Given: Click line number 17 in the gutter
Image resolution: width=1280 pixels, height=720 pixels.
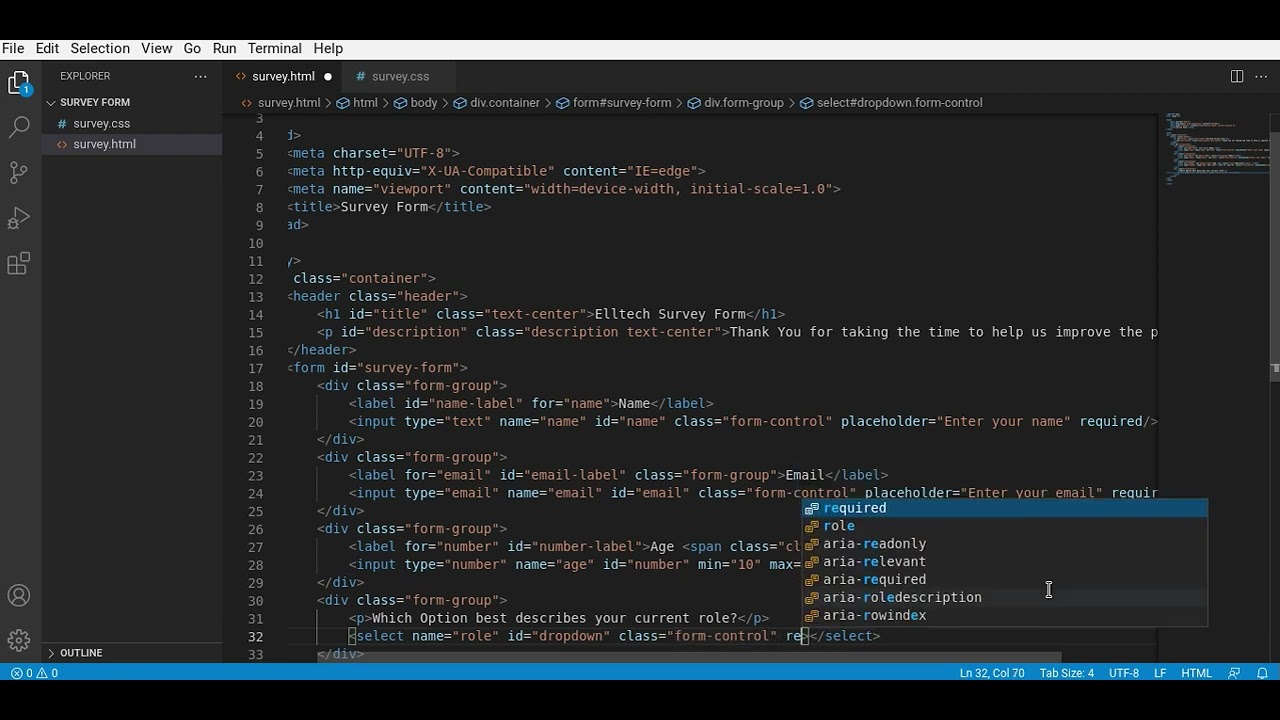Looking at the screenshot, I should tap(255, 368).
